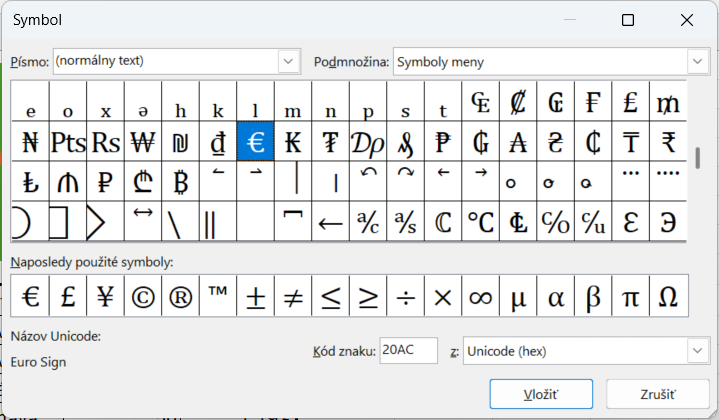Maximize the Symbol dialog window

coord(628,20)
